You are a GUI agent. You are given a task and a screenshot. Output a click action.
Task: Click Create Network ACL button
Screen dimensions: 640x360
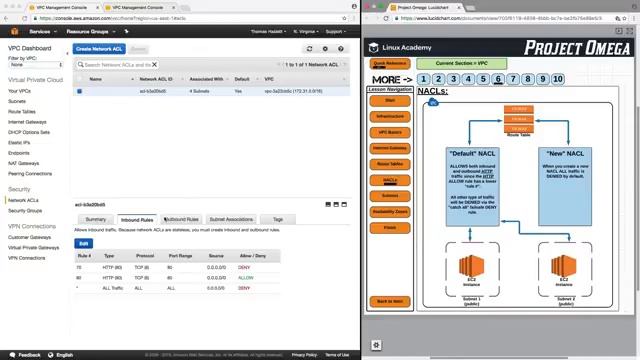99,49
